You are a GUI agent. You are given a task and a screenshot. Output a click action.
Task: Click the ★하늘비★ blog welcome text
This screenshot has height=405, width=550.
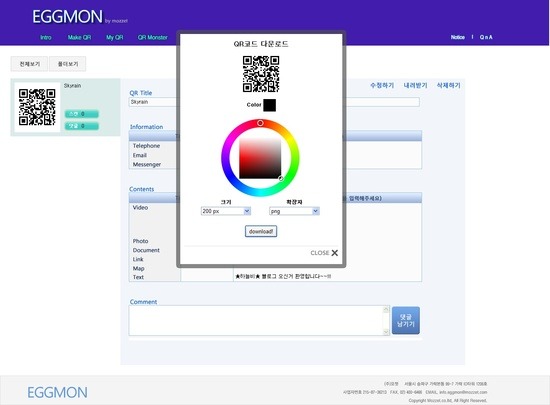click(x=283, y=276)
